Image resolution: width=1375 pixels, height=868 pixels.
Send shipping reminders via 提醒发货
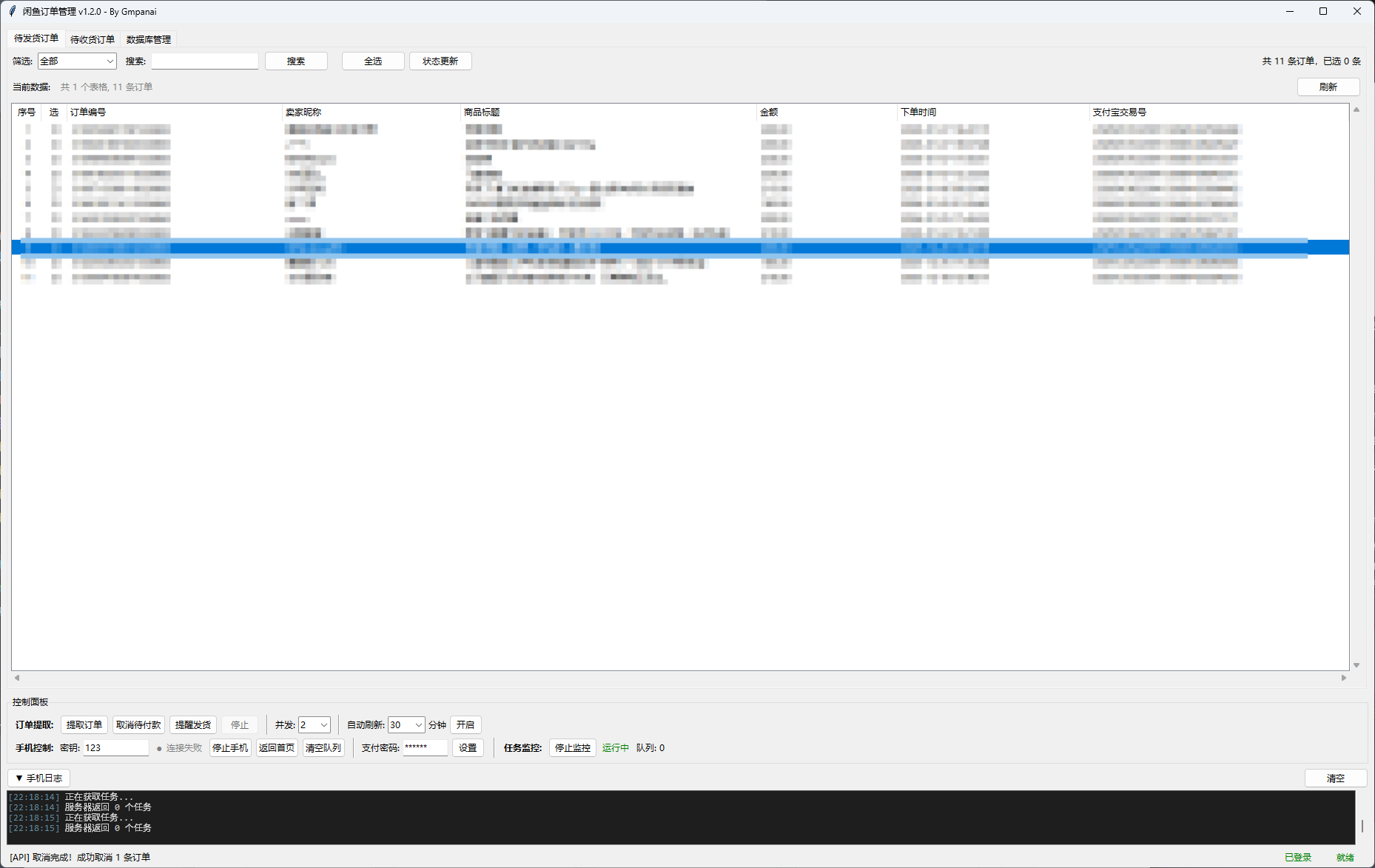[192, 725]
